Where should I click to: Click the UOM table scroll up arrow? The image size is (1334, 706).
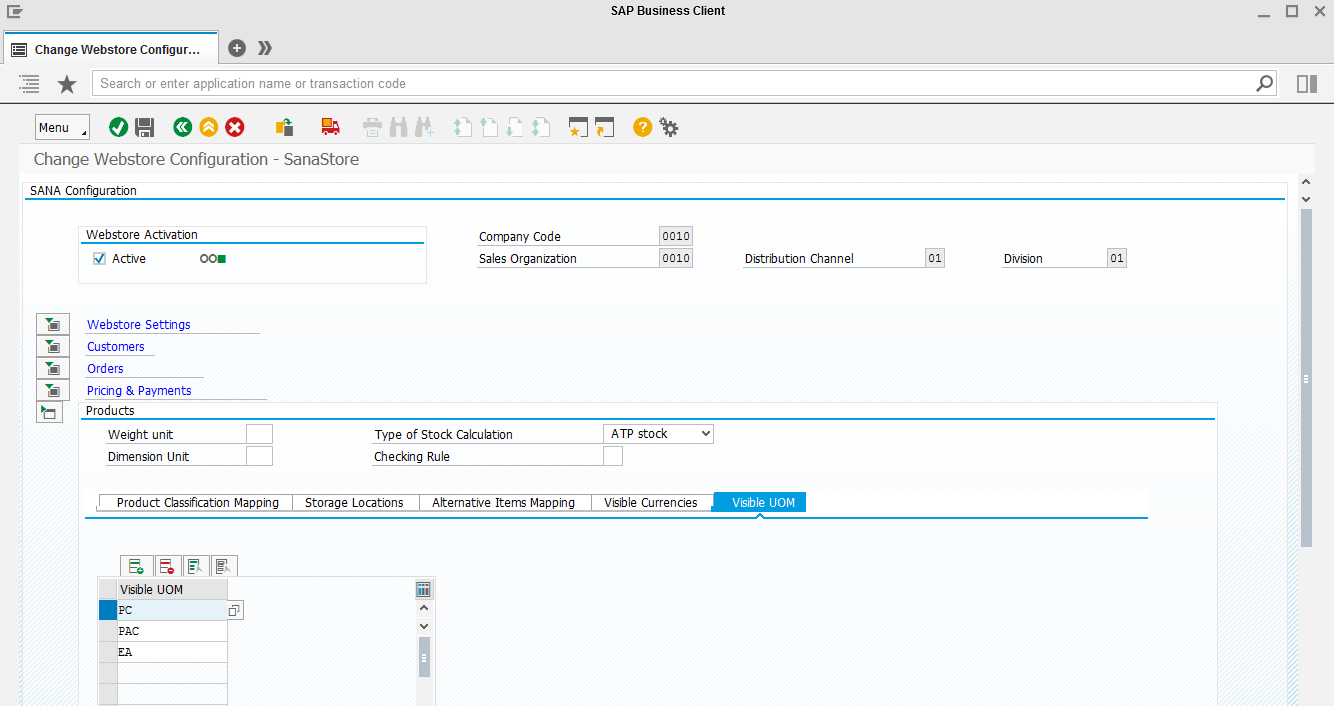coord(424,608)
